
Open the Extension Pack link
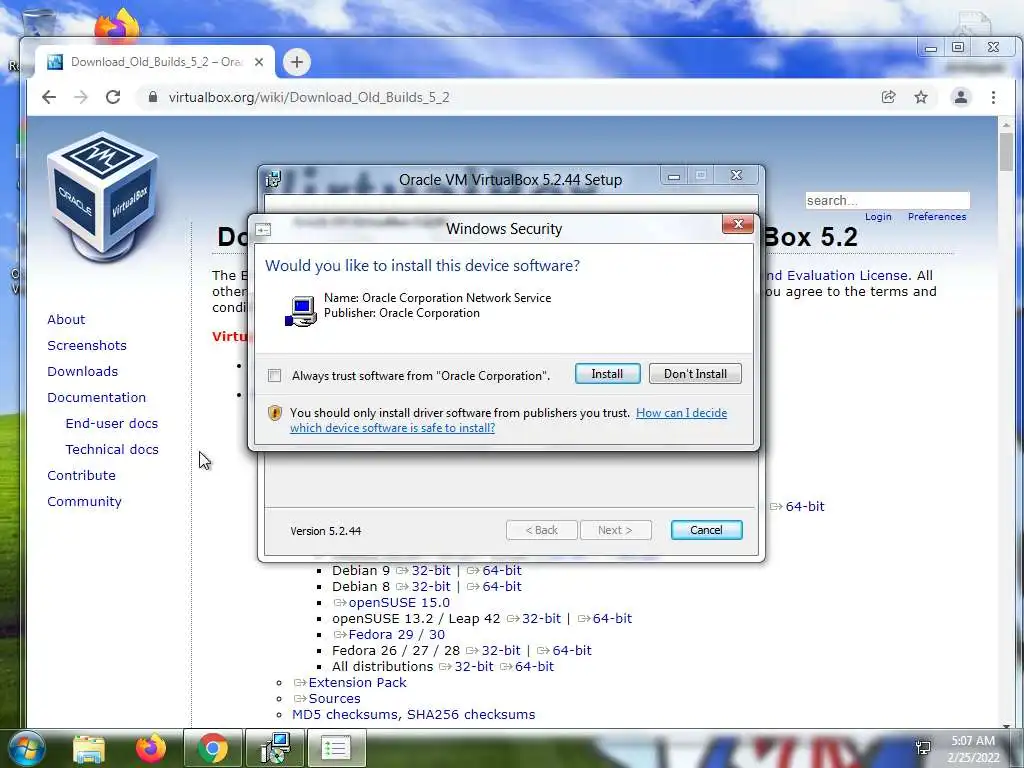(x=357, y=682)
